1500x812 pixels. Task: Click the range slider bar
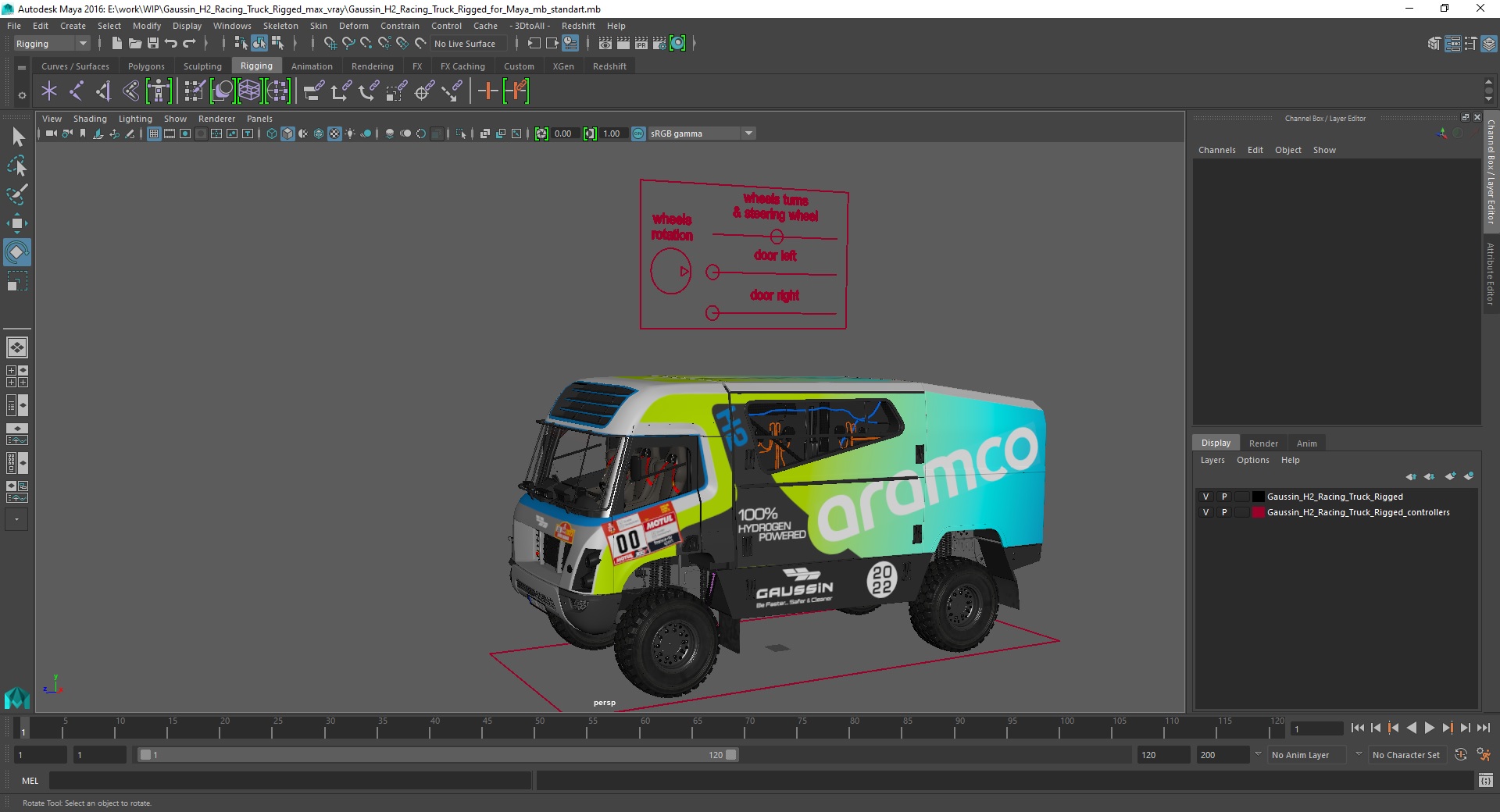tap(437, 755)
